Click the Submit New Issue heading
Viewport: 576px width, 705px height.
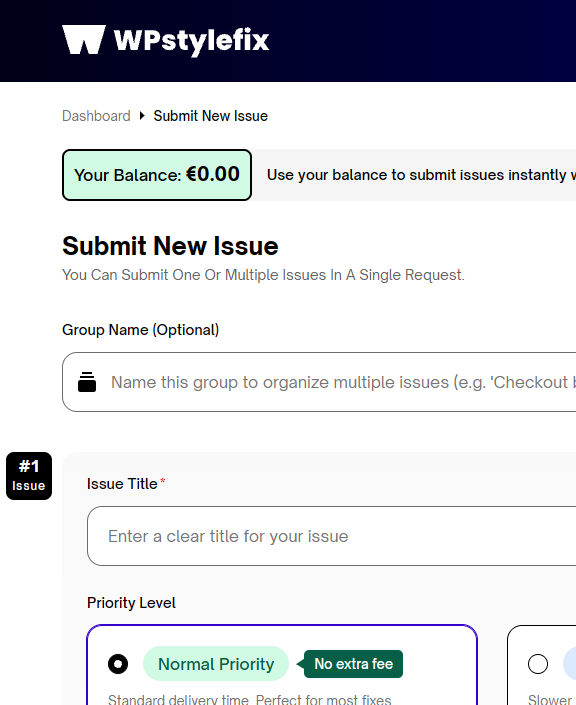coord(170,246)
